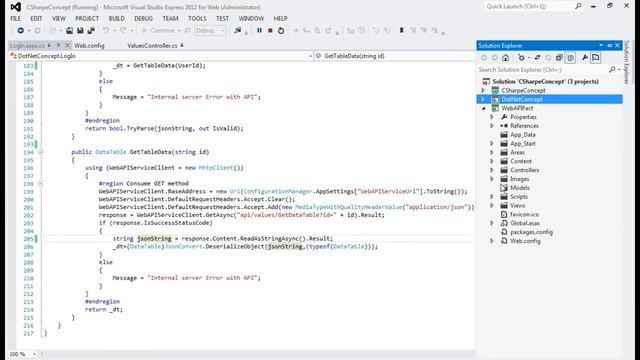The height and width of the screenshot is (360, 640).
Task: Click the Open File toolbar icon
Action: point(70,31)
